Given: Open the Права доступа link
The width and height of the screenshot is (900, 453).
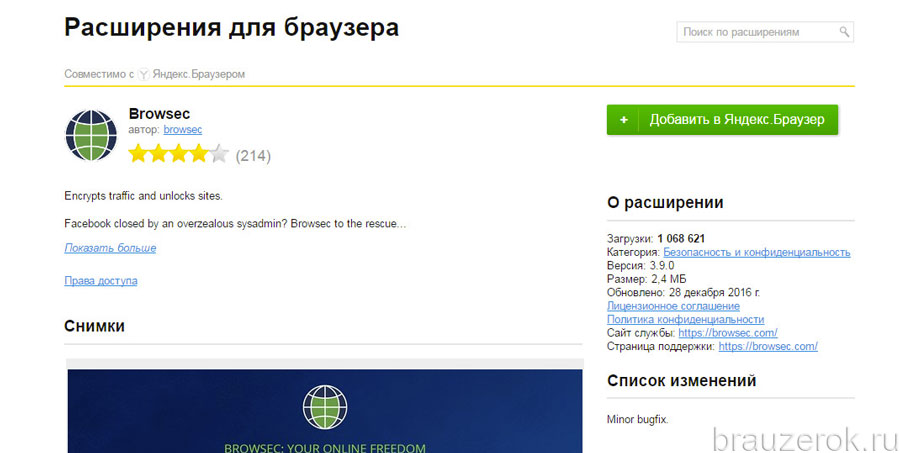Looking at the screenshot, I should pyautogui.click(x=101, y=281).
